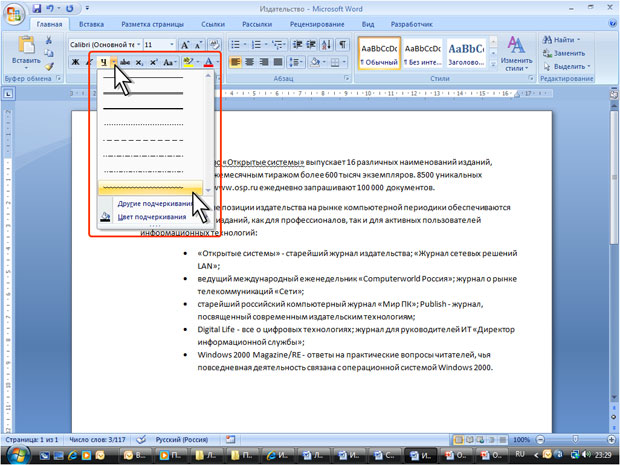The image size is (620, 465).
Task: Apply superscript formatting
Action: click(153, 62)
